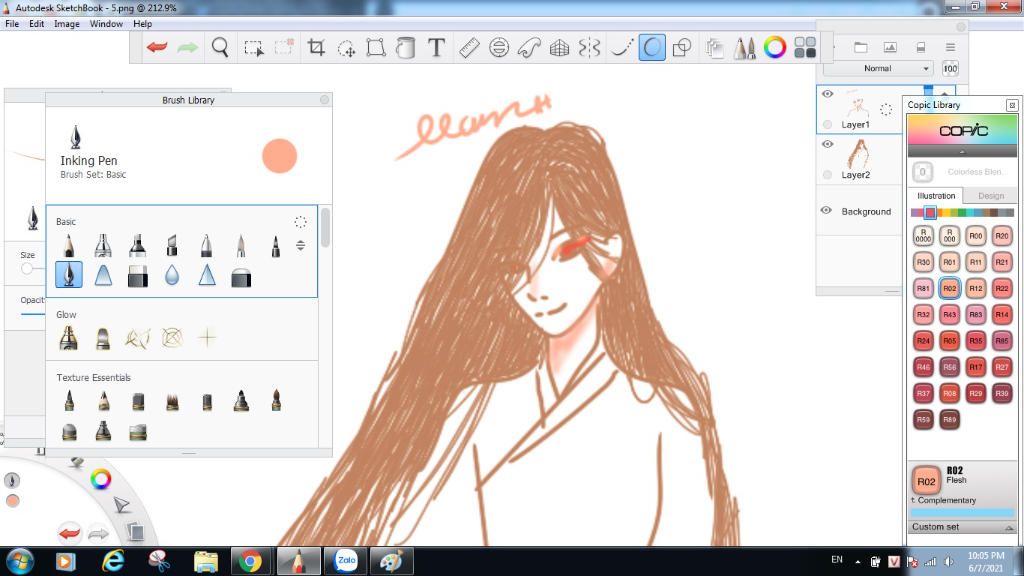1024x576 pixels.
Task: Open the layer blend mode Normal dropdown
Action: point(878,68)
